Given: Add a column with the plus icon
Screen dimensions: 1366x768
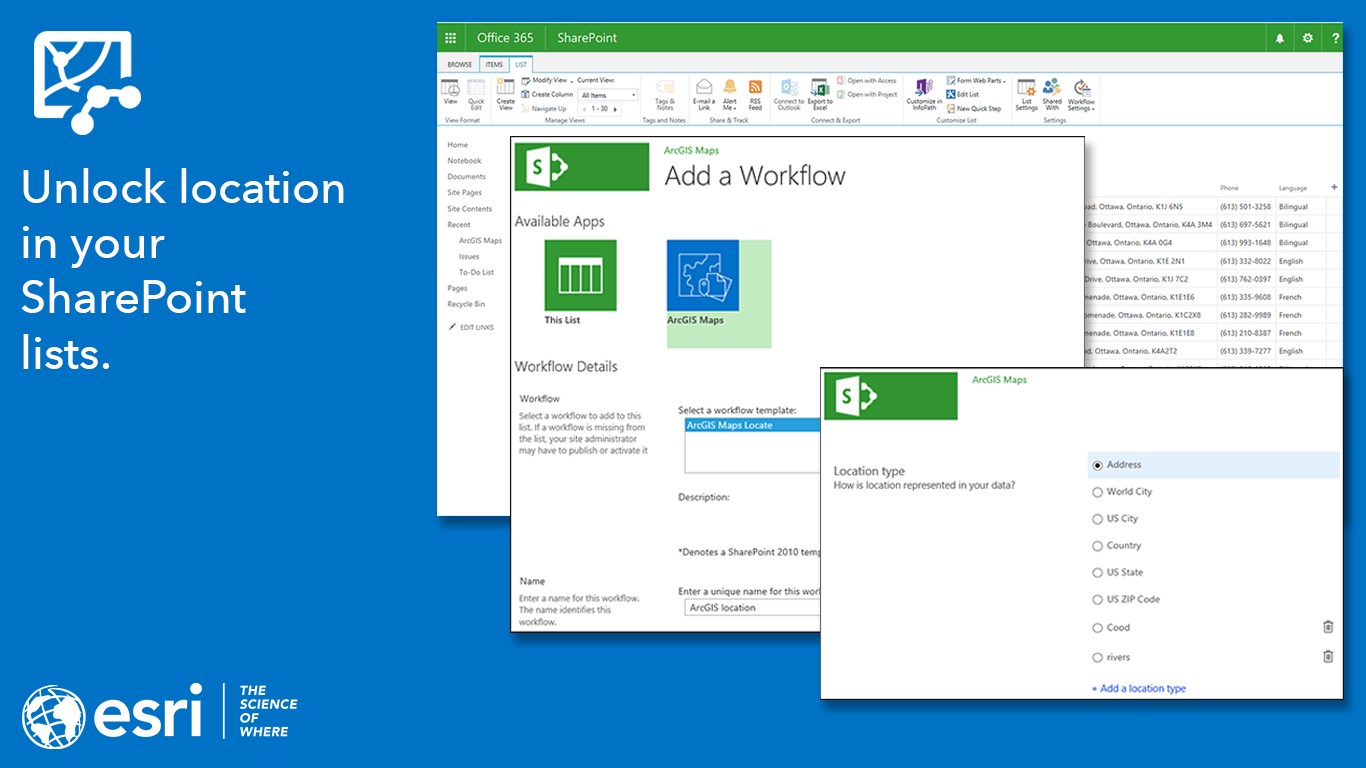Looking at the screenshot, I should click(x=1334, y=187).
